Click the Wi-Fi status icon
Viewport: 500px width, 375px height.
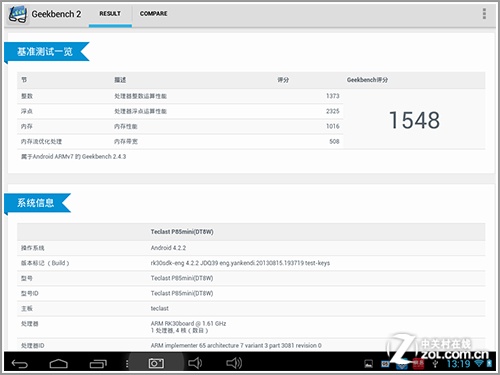479,363
